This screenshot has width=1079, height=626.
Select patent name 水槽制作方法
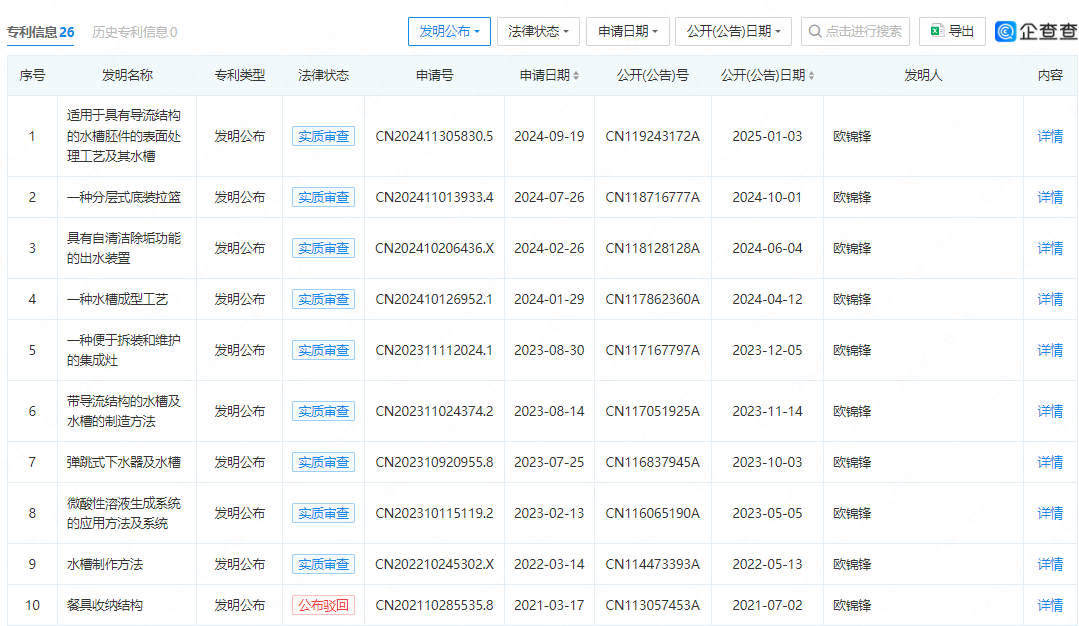tap(105, 564)
